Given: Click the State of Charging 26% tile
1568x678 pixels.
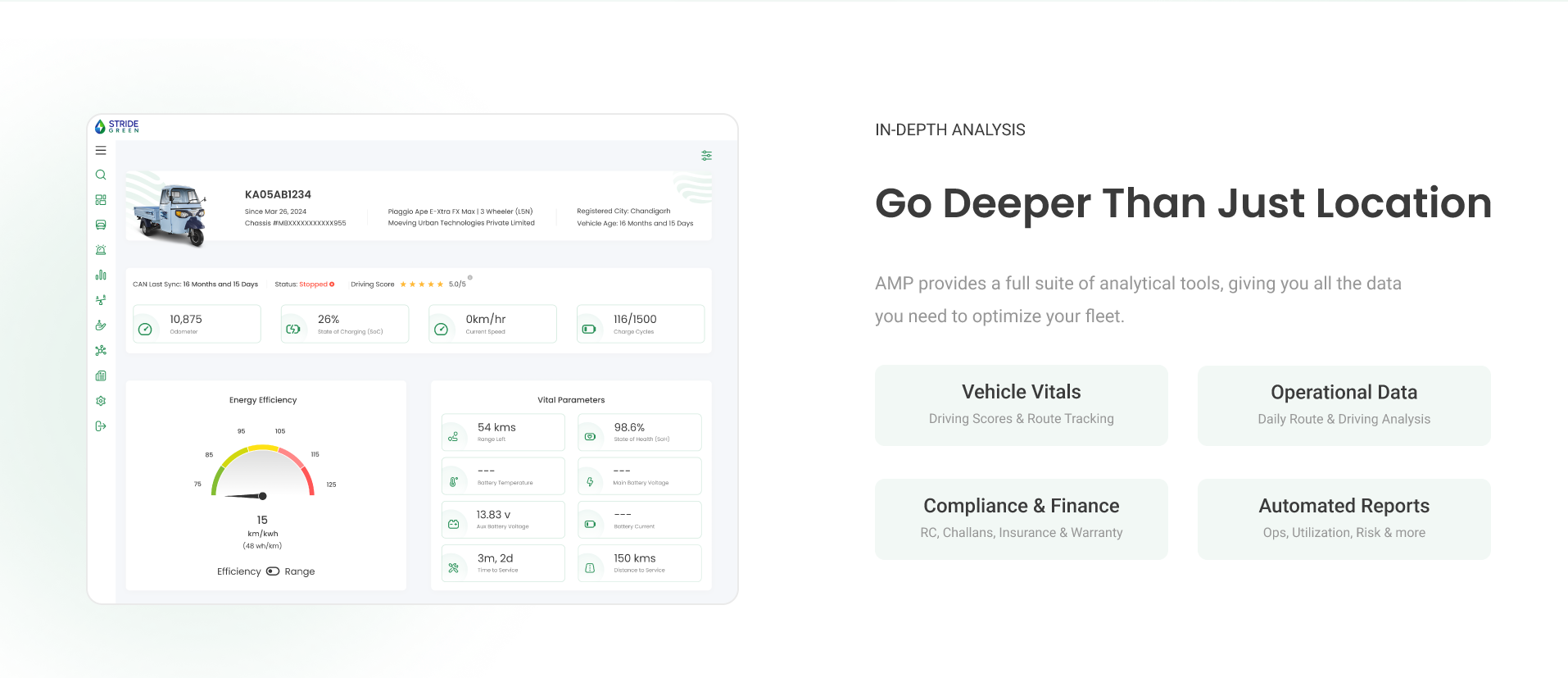Looking at the screenshot, I should [x=345, y=324].
